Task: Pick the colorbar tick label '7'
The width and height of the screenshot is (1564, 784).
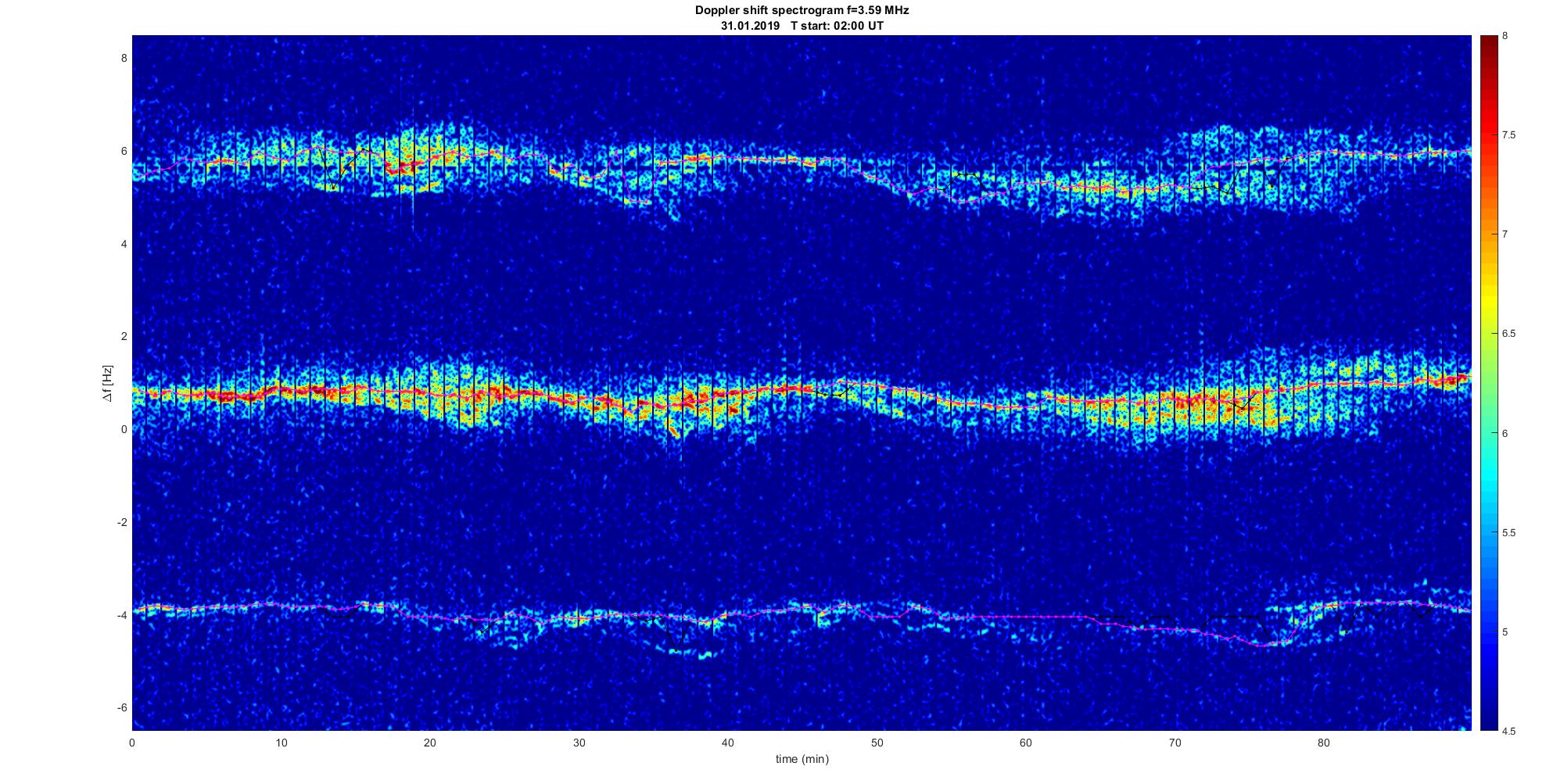Action: click(x=1505, y=234)
